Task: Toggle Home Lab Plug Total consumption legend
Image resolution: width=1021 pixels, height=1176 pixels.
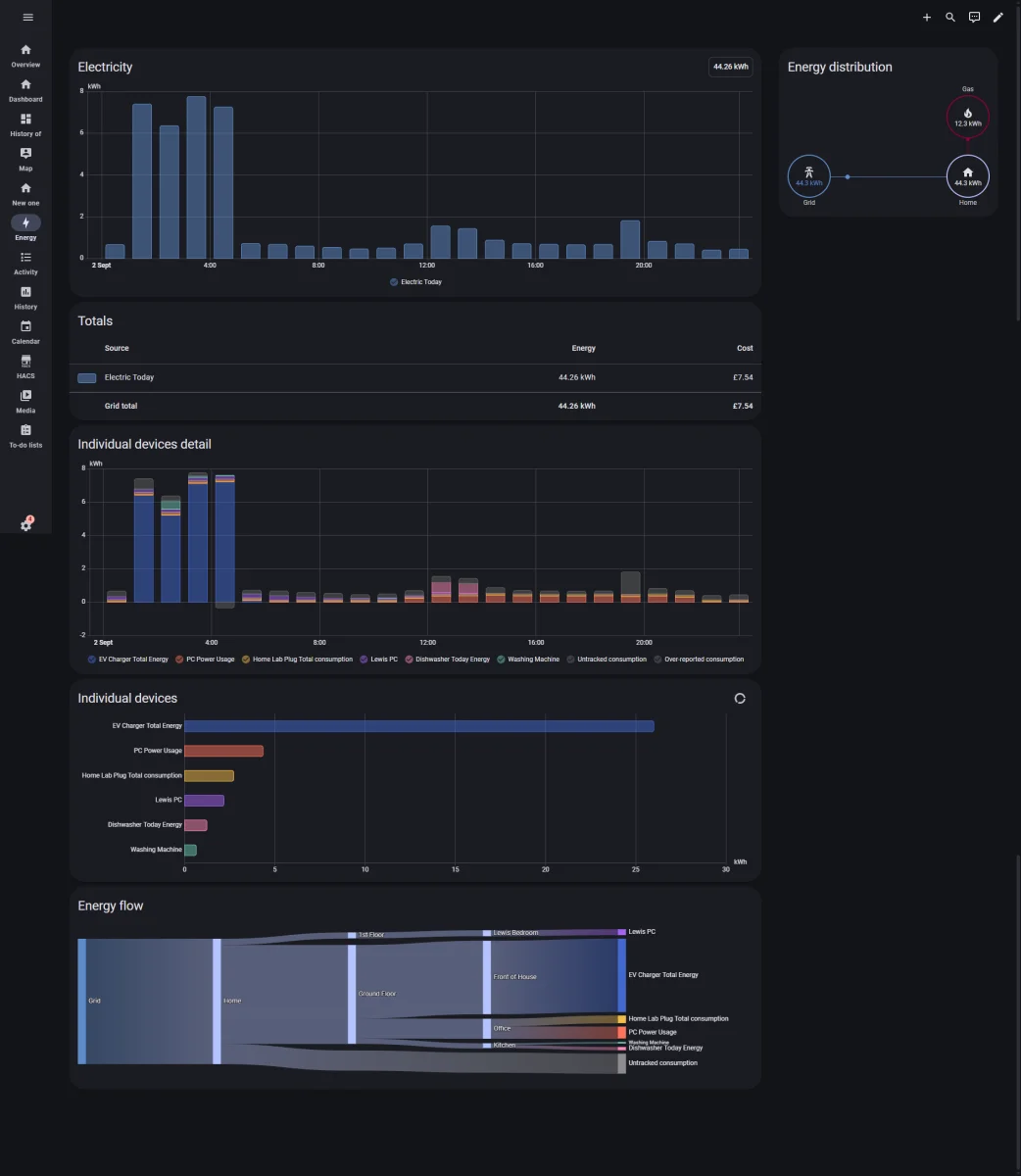Action: [x=297, y=660]
